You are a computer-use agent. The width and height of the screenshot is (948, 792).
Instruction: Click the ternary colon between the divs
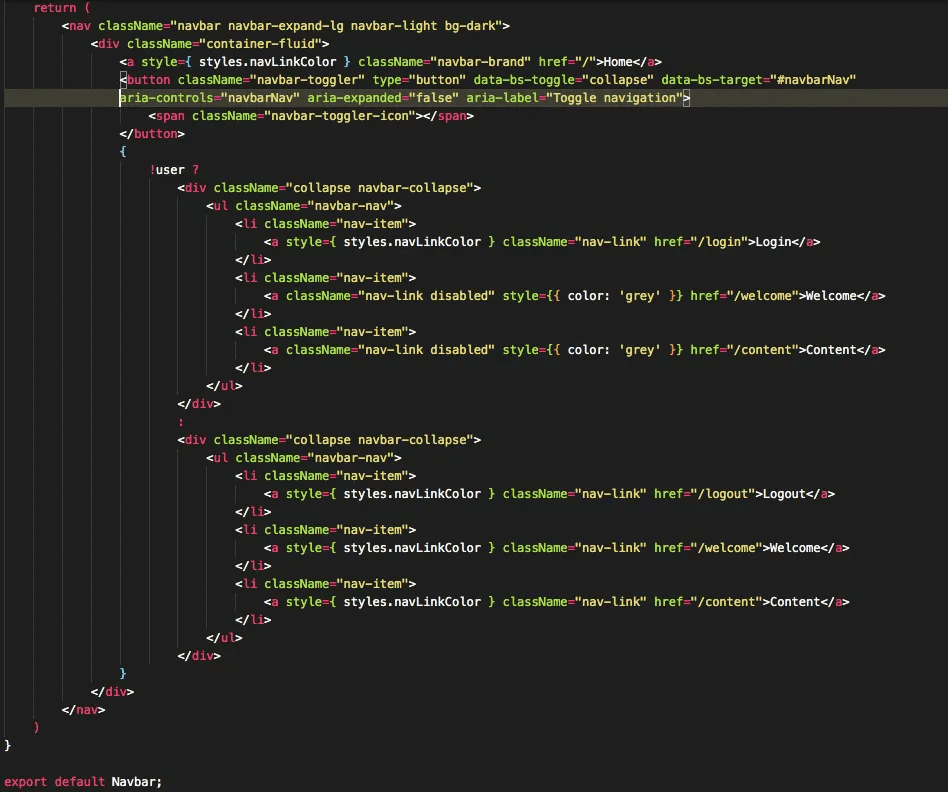point(181,421)
